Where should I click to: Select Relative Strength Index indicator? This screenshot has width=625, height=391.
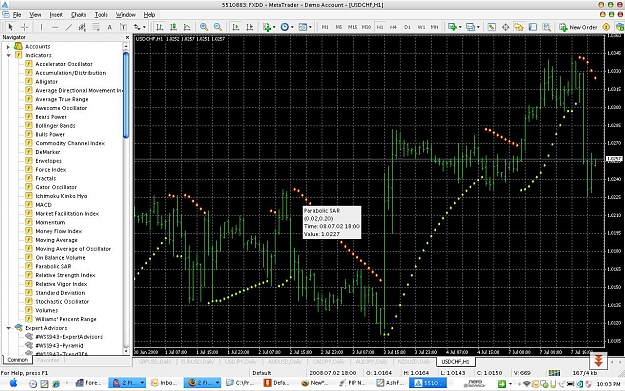(65, 275)
